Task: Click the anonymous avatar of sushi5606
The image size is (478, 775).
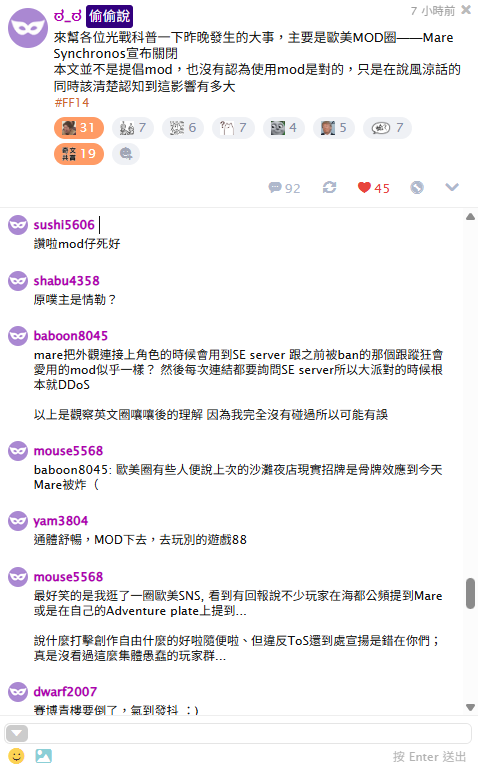Action: click(x=18, y=225)
